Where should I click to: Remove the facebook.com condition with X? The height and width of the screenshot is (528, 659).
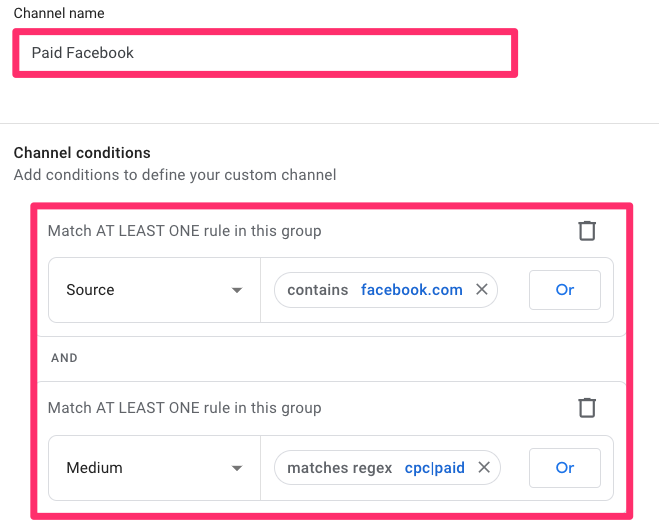tap(481, 290)
